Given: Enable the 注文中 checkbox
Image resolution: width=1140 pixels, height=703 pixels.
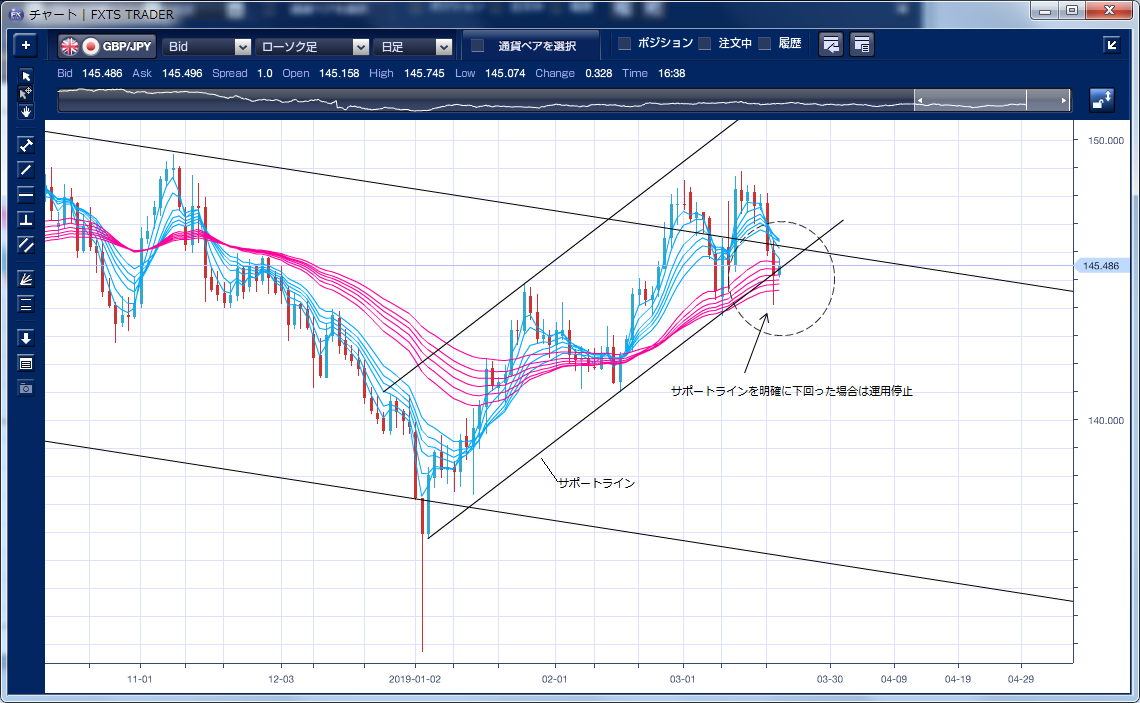Looking at the screenshot, I should pyautogui.click(x=705, y=44).
